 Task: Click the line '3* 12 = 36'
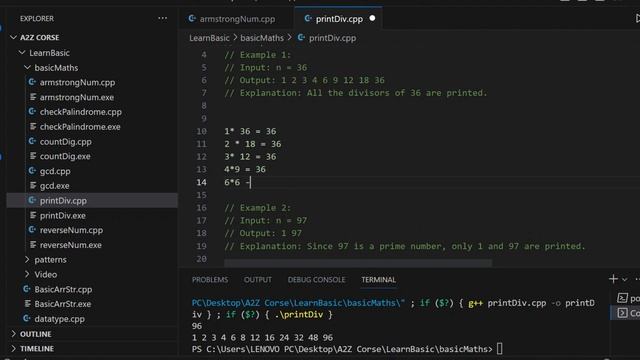tap(250, 157)
